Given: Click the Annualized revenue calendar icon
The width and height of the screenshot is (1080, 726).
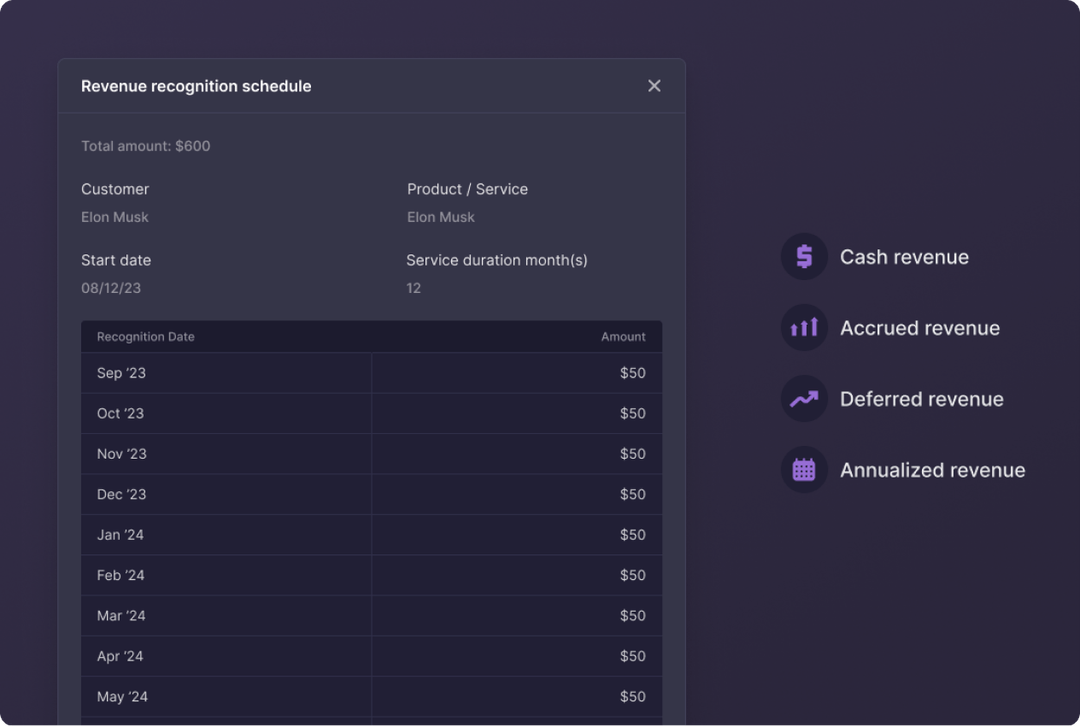Looking at the screenshot, I should point(804,470).
